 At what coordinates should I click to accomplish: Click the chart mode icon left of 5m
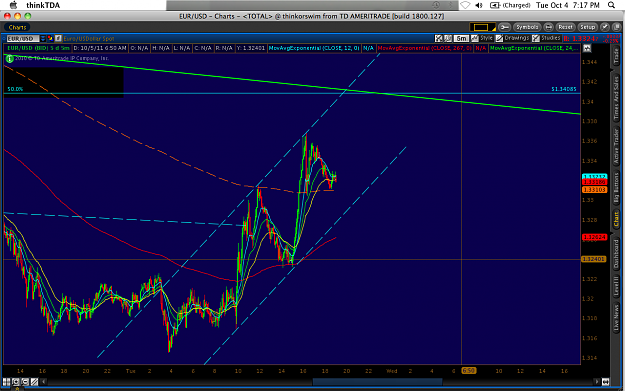coord(448,38)
